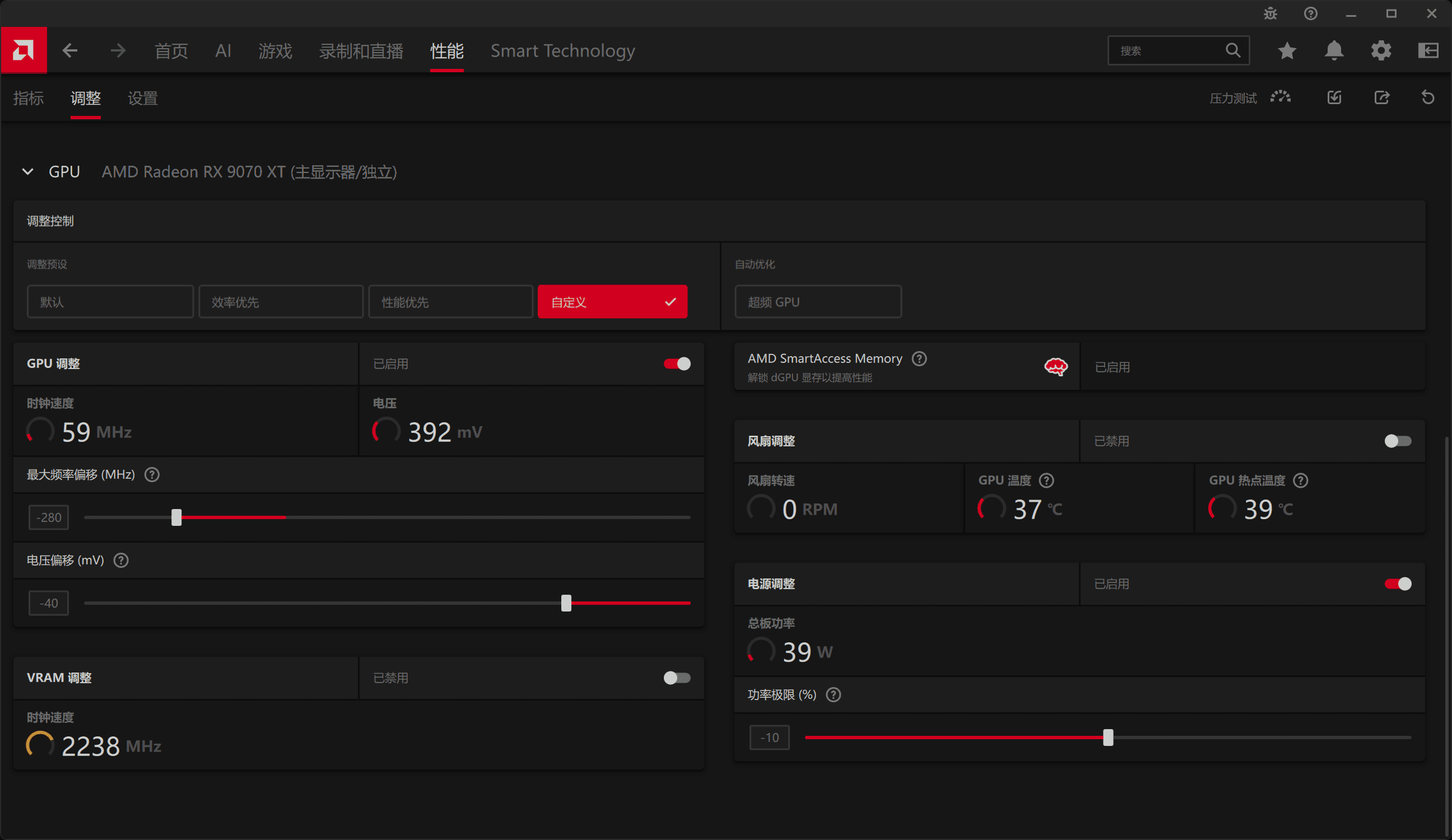Open help for 功率极限 (%)
Image resolution: width=1452 pixels, height=840 pixels.
click(x=833, y=695)
